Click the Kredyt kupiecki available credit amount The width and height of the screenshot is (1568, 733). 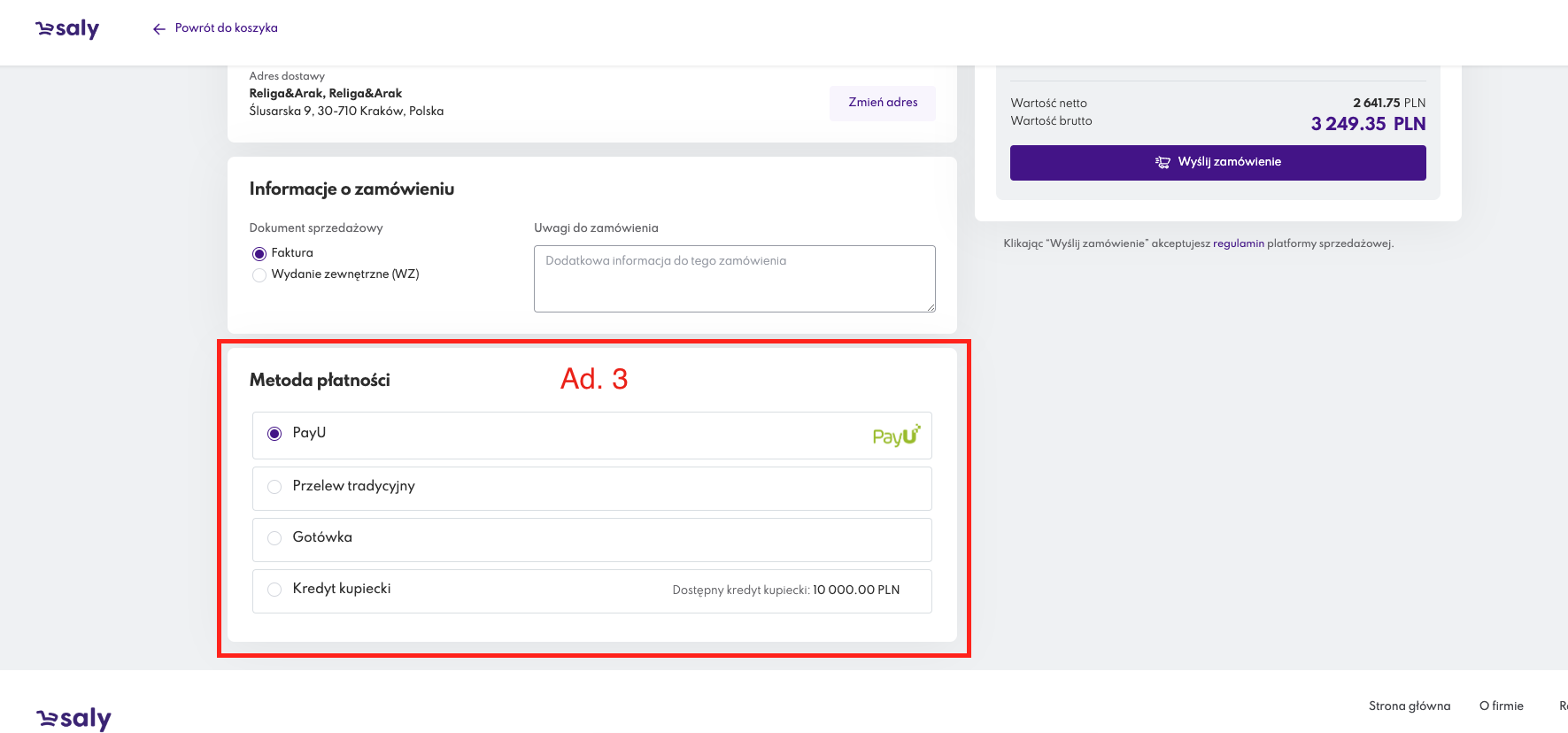click(x=855, y=590)
